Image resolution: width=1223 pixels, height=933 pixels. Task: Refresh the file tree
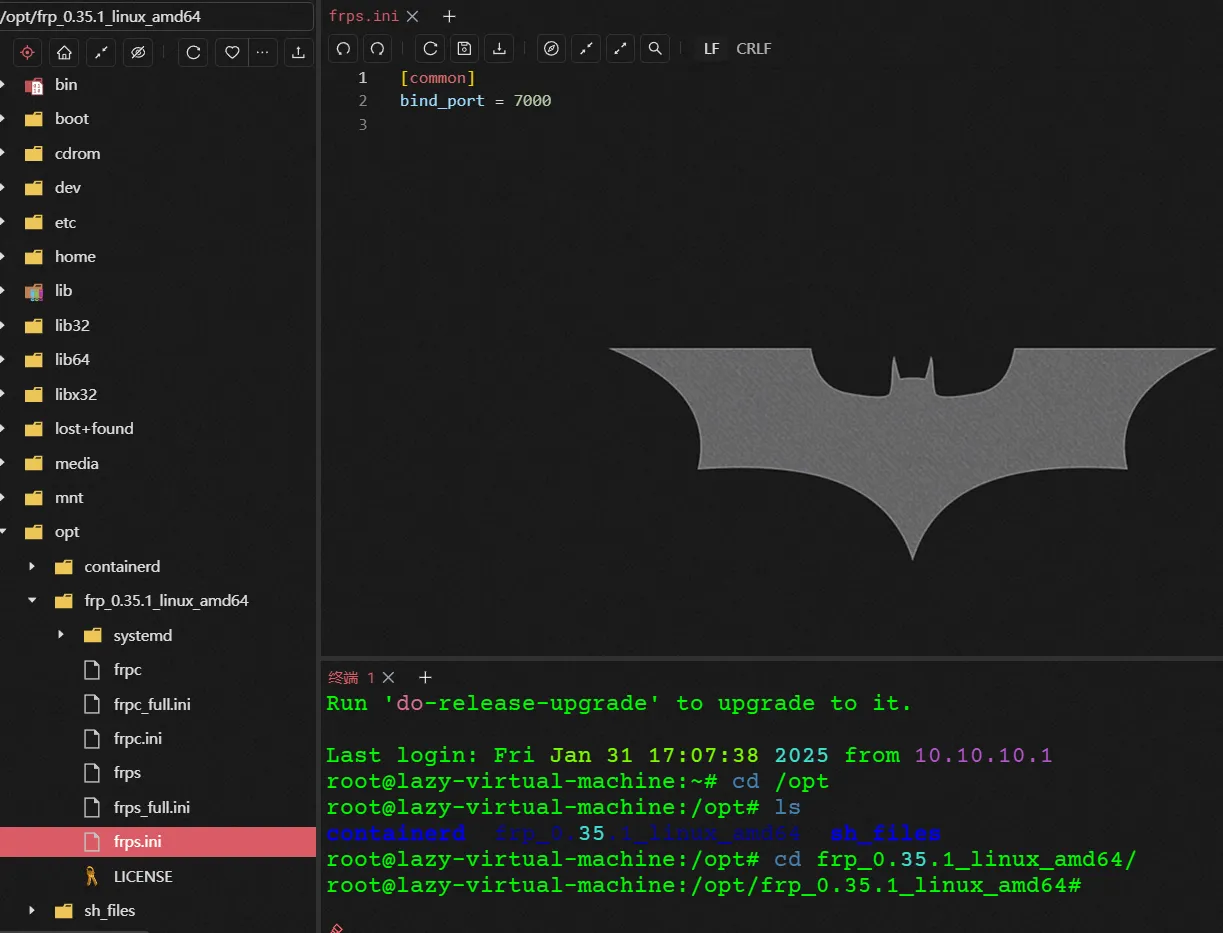[194, 52]
